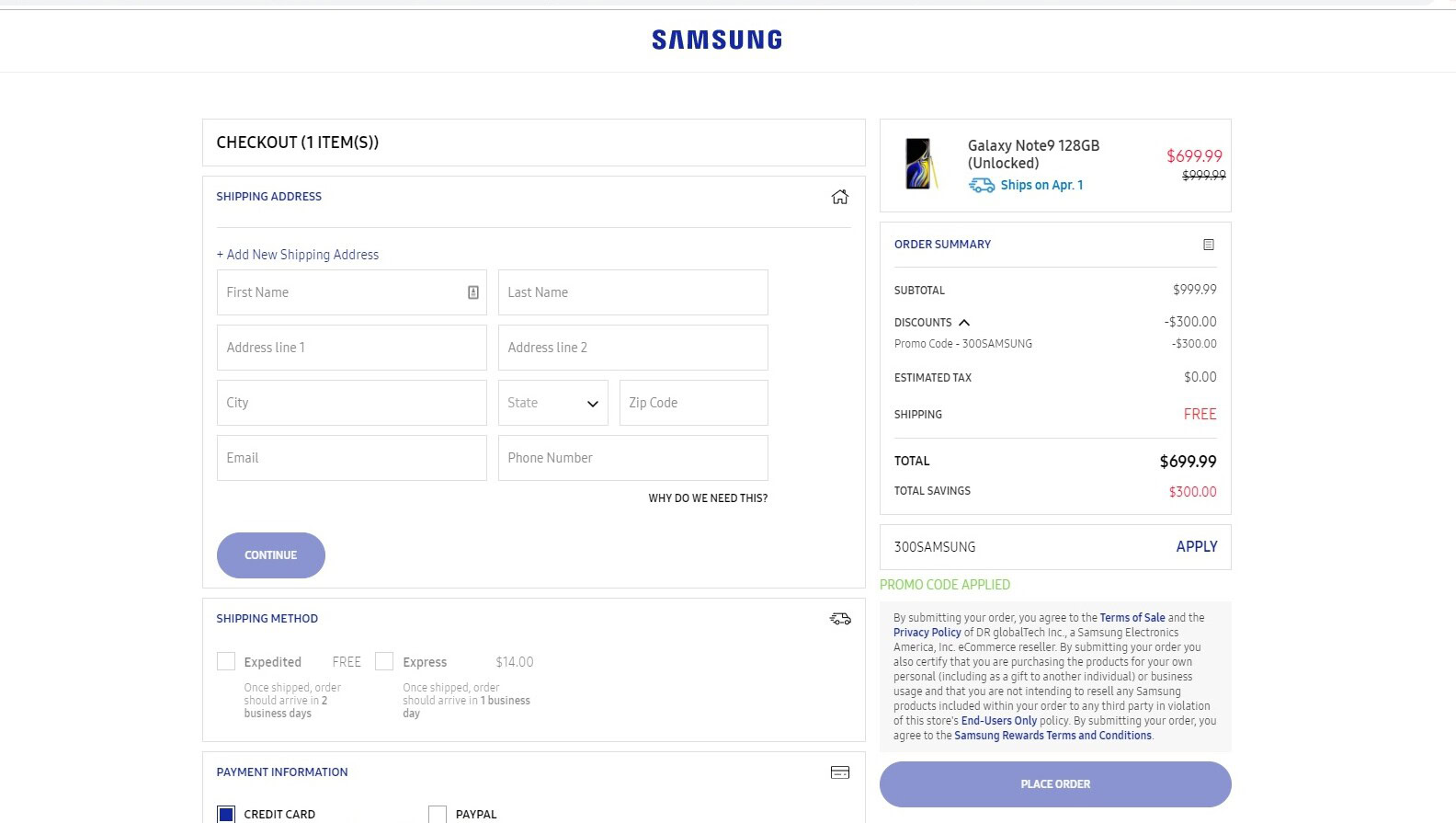Click the Samsung logo at top
Image resolution: width=1456 pixels, height=823 pixels.
click(717, 40)
